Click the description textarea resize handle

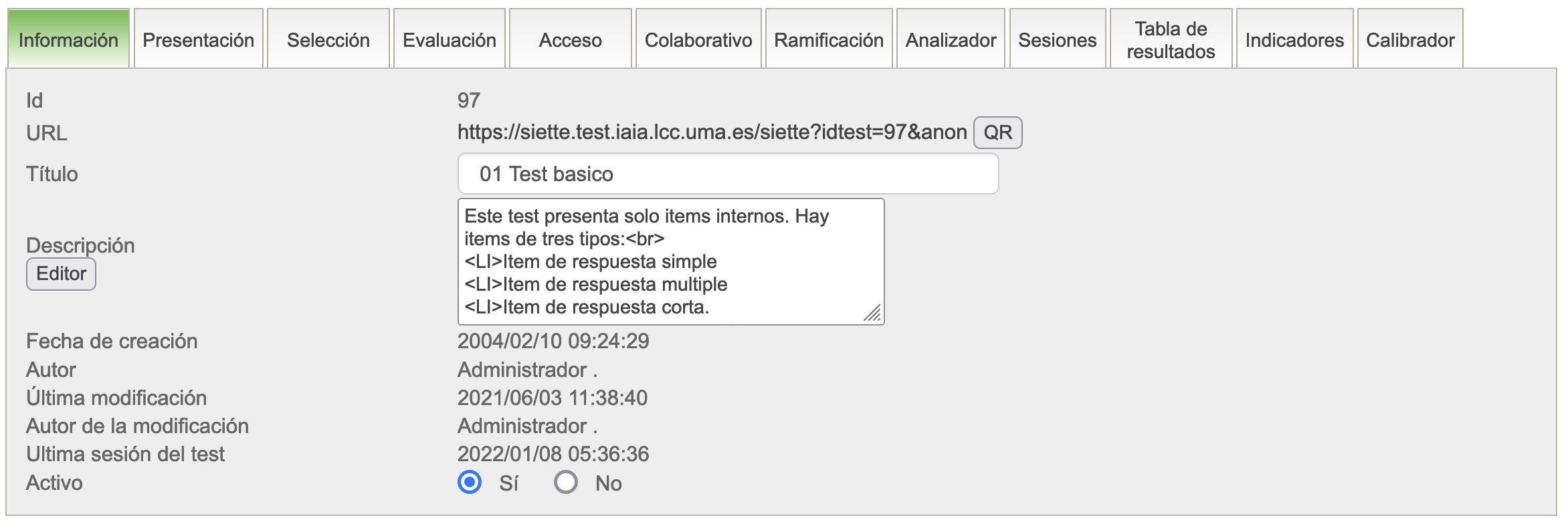click(873, 313)
